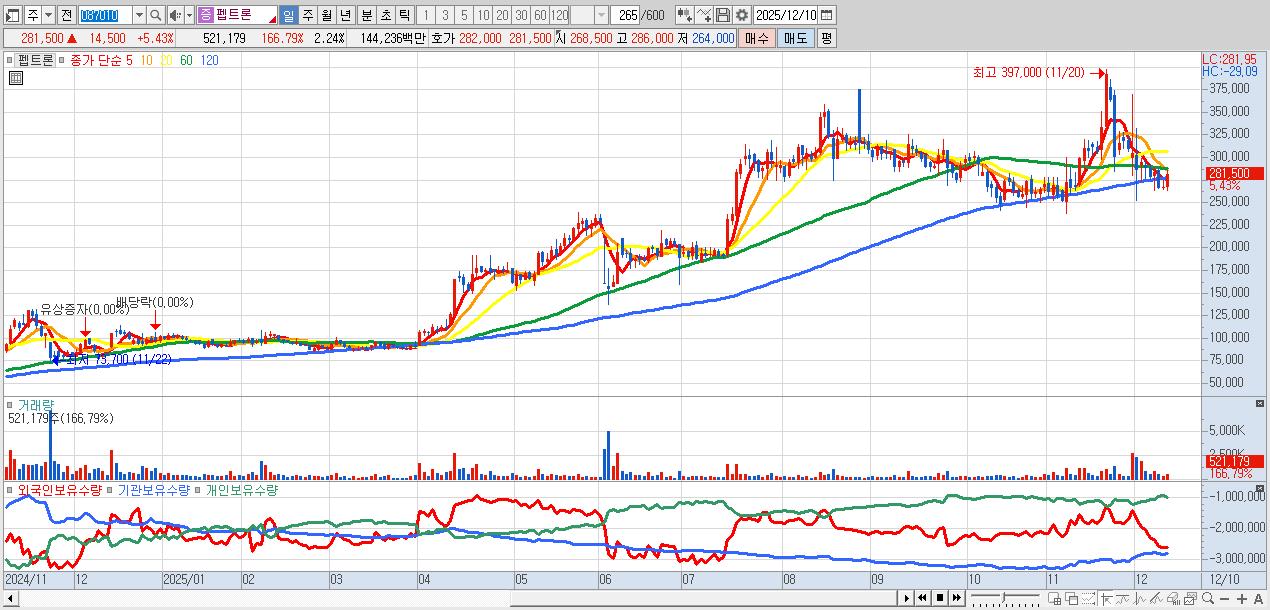The height and width of the screenshot is (610, 1270).
Task: Select the 틱 (tick) period button
Action: point(404,15)
